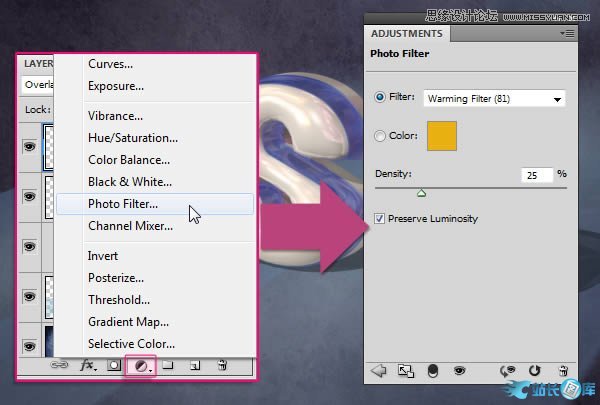Viewport: 600px width, 405px height.
Task: Select the Filter radio button
Action: point(380,98)
